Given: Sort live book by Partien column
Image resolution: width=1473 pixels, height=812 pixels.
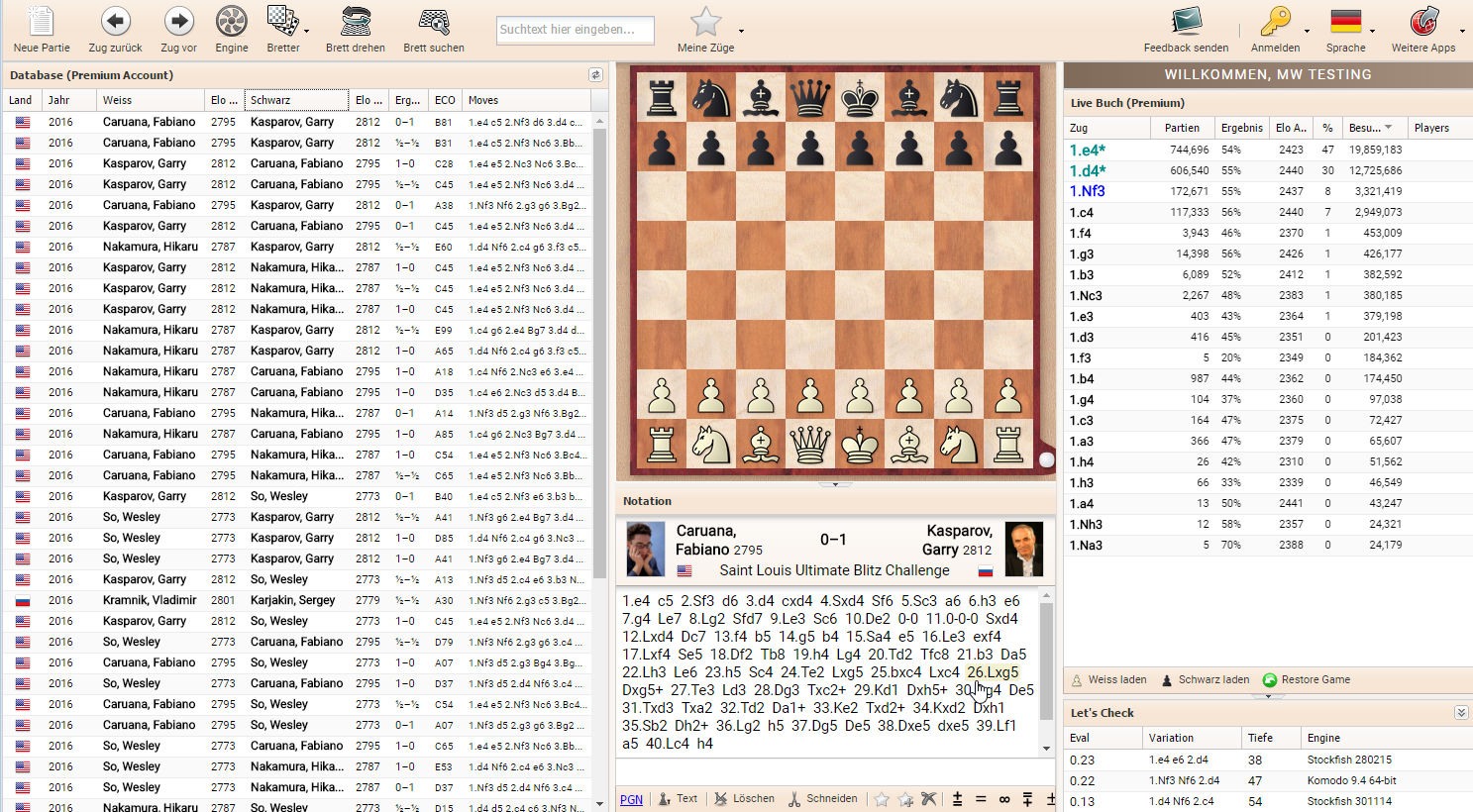Looking at the screenshot, I should point(1182,128).
